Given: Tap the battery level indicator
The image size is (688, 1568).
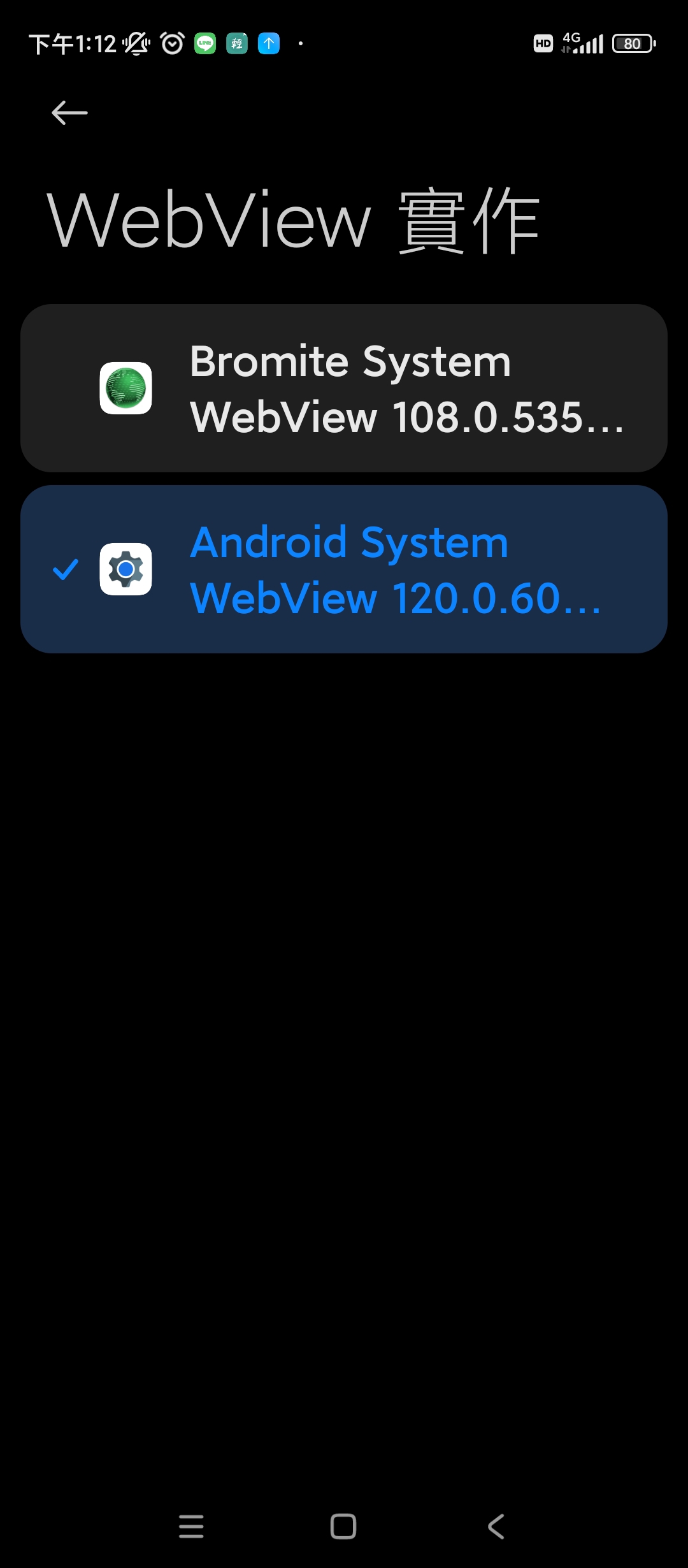Looking at the screenshot, I should click(x=634, y=43).
